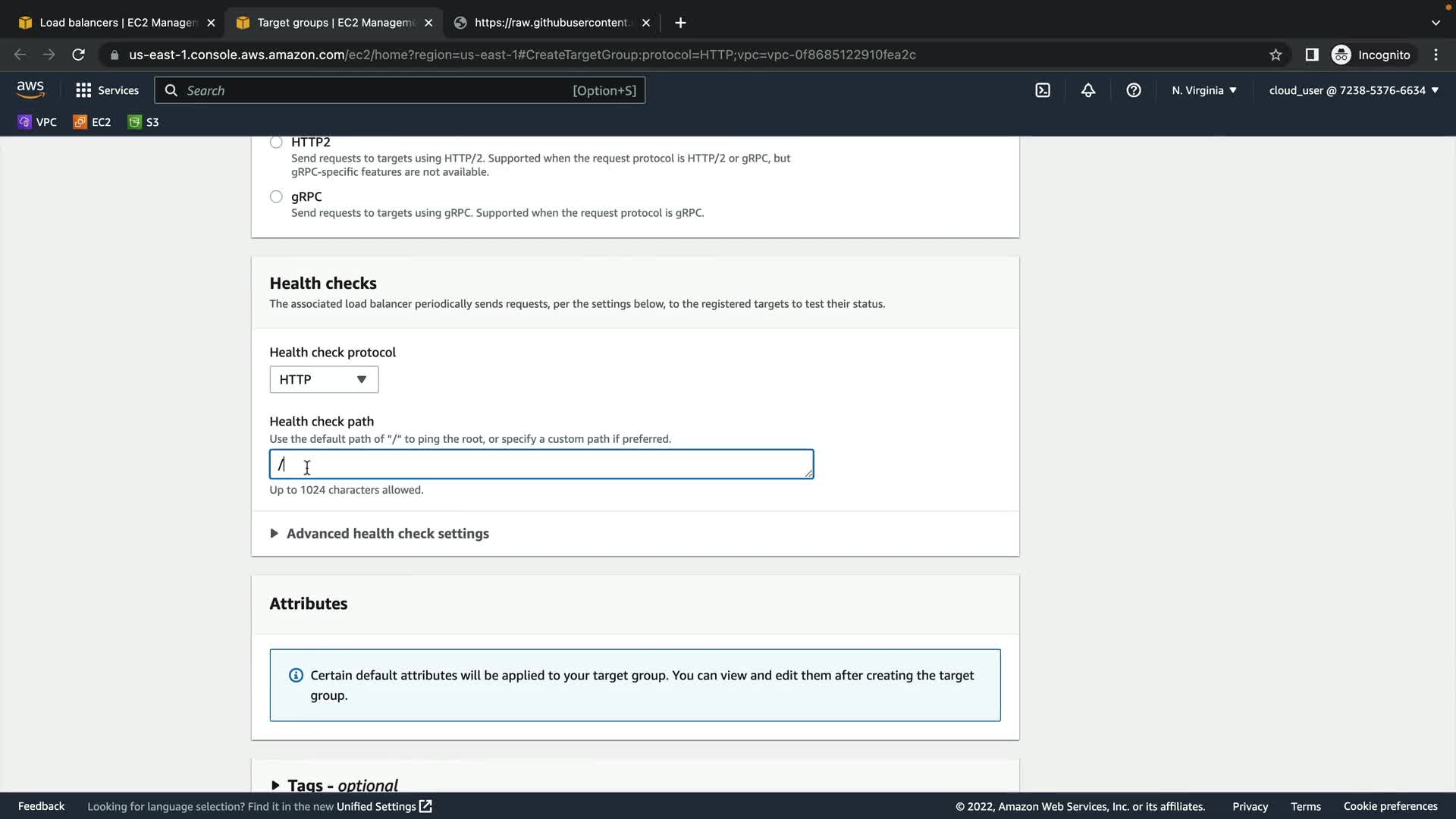Bookmark this page with the star icon
This screenshot has height=819, width=1456.
pos(1276,55)
